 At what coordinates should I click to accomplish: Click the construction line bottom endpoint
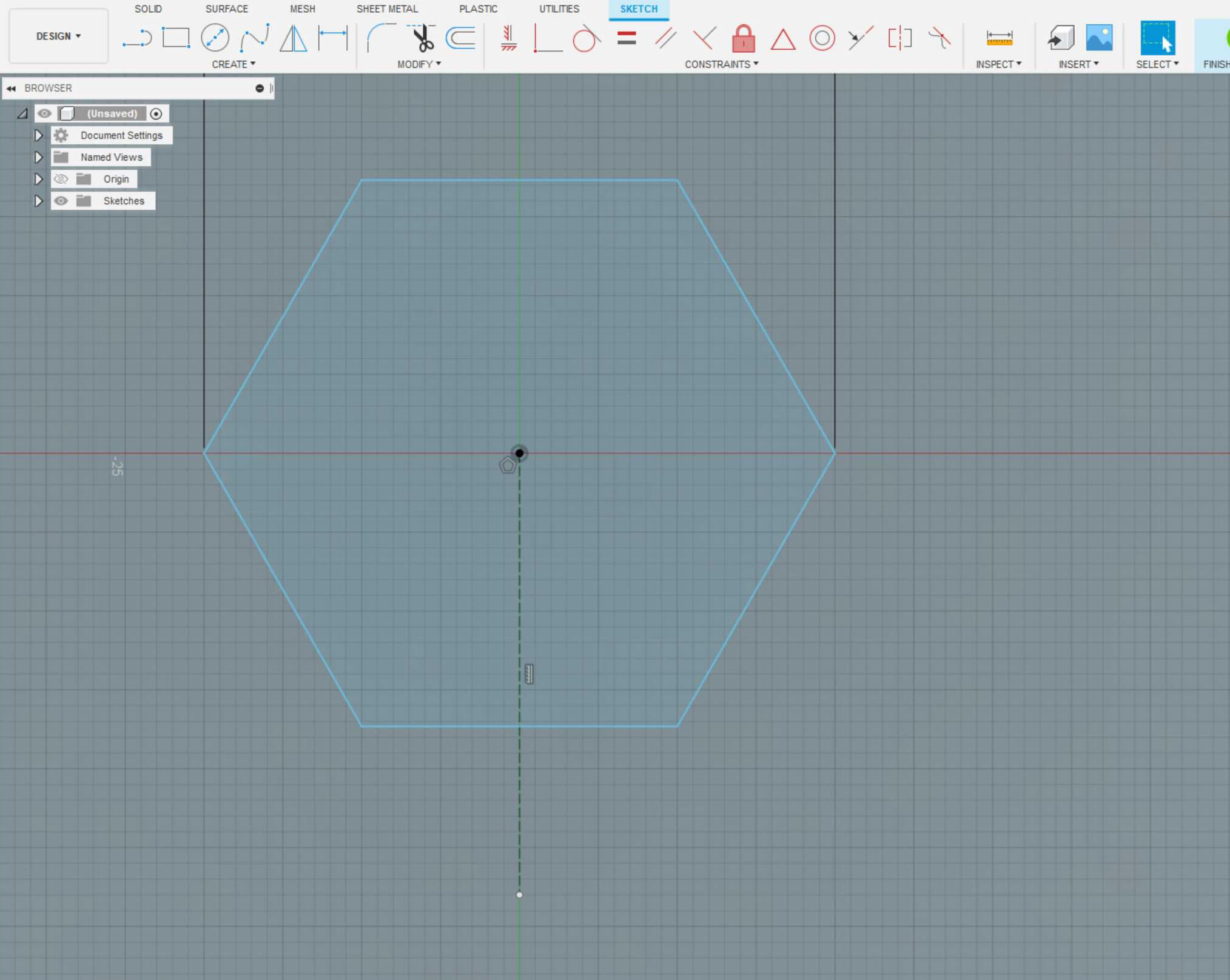pos(519,894)
